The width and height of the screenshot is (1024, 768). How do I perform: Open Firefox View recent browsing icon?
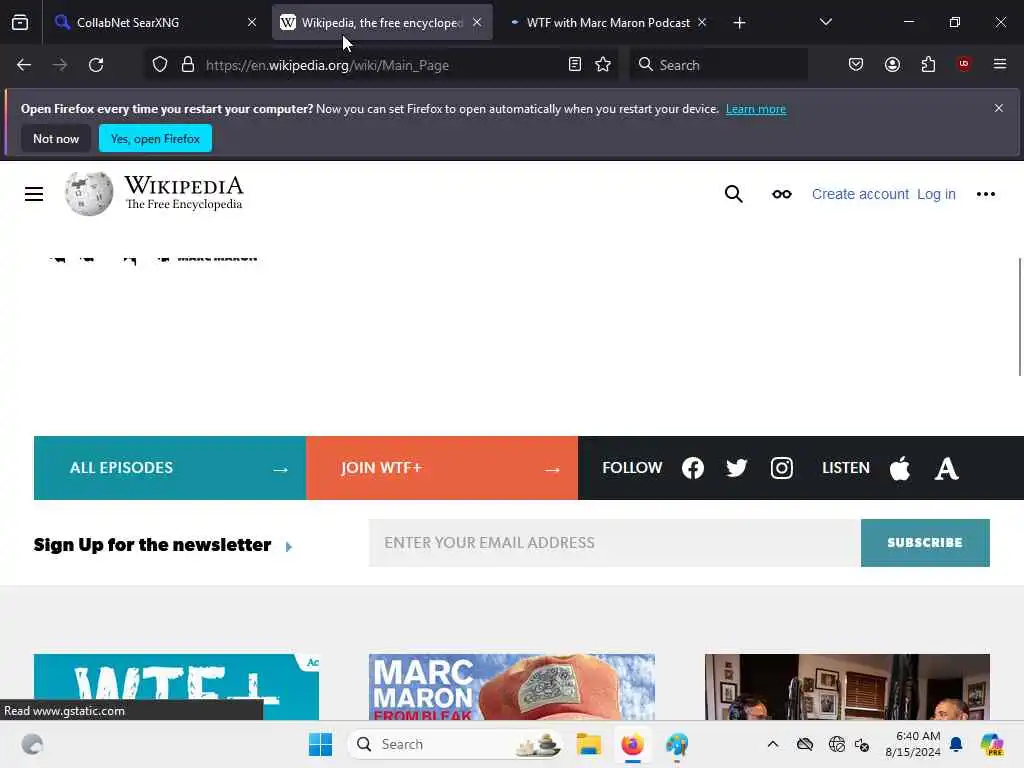click(20, 22)
